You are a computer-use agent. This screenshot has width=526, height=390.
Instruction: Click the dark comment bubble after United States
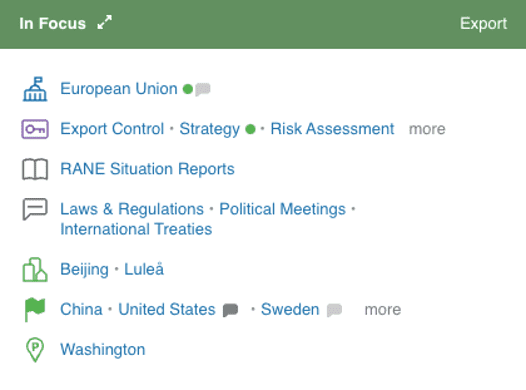tap(230, 310)
